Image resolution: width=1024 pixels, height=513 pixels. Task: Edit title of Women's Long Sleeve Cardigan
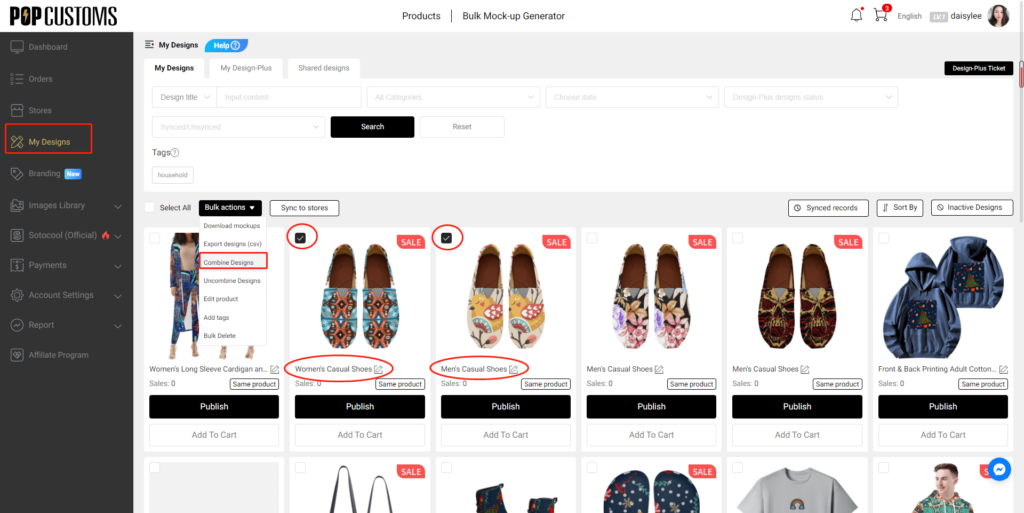click(x=274, y=369)
